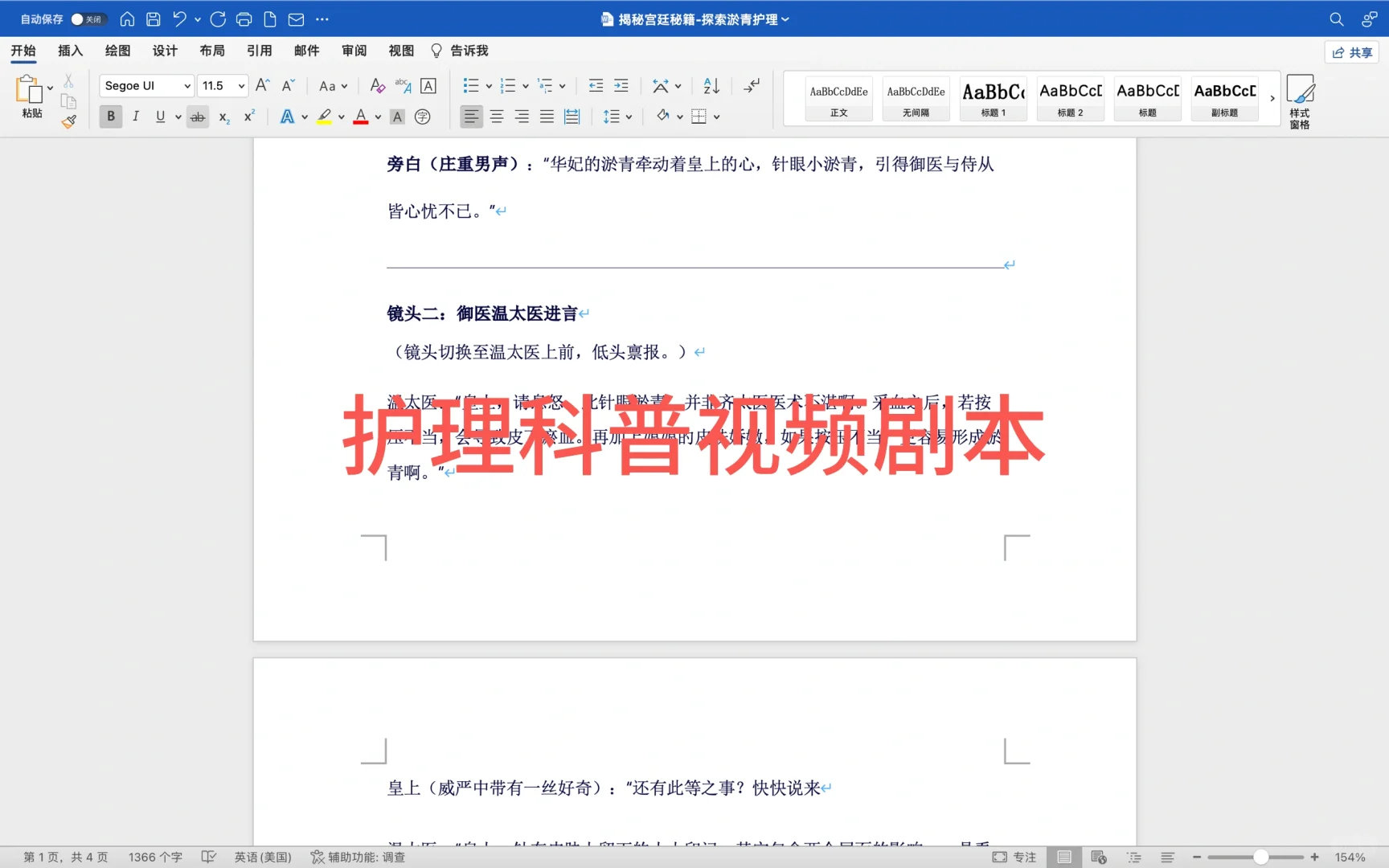Image resolution: width=1389 pixels, height=868 pixels.
Task: Apply bold formatting to selected text
Action: tap(110, 117)
